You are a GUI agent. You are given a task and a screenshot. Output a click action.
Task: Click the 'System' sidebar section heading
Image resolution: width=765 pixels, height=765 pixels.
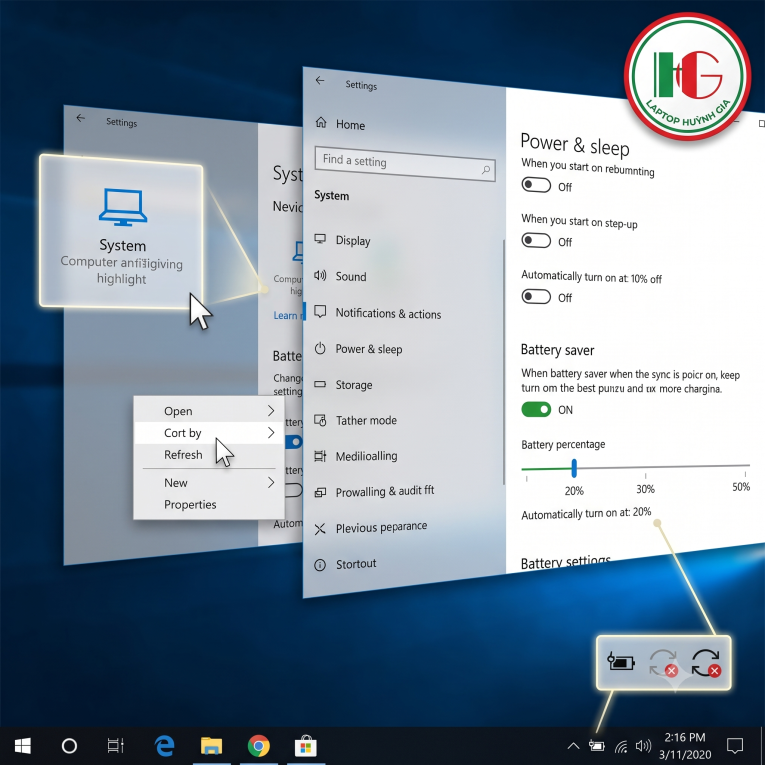[331, 195]
